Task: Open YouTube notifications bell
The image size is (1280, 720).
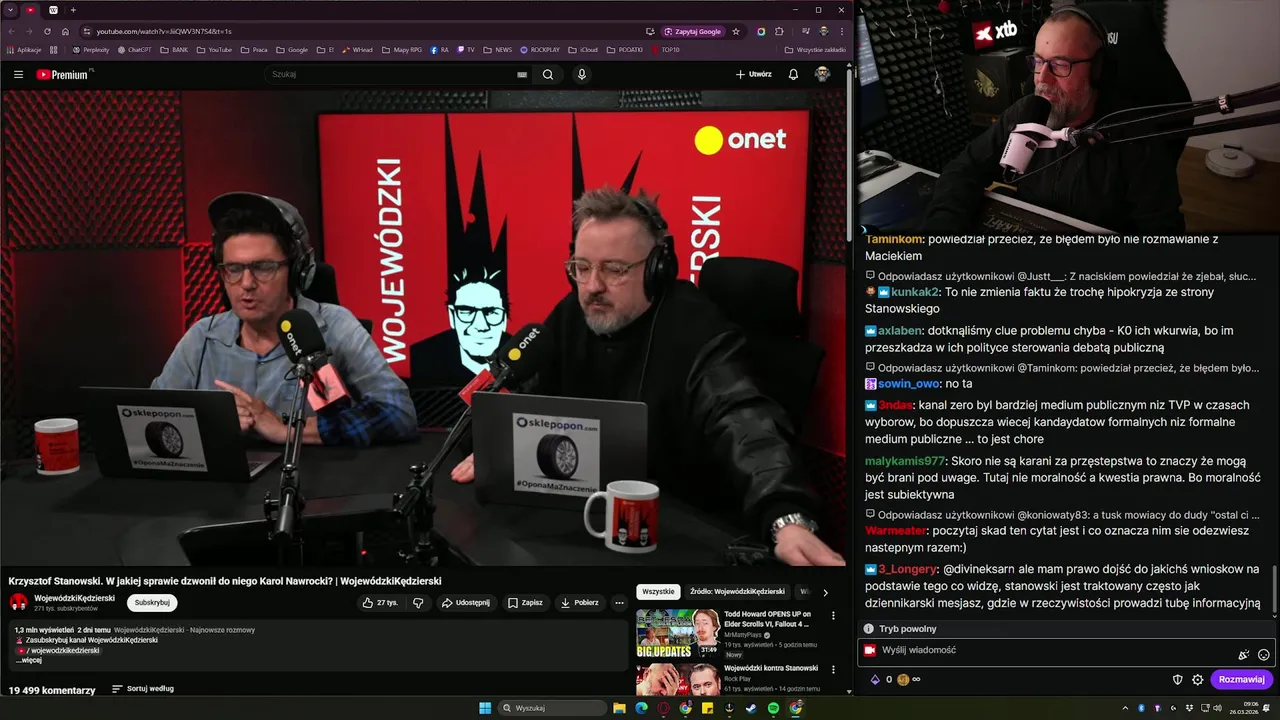Action: coord(793,74)
